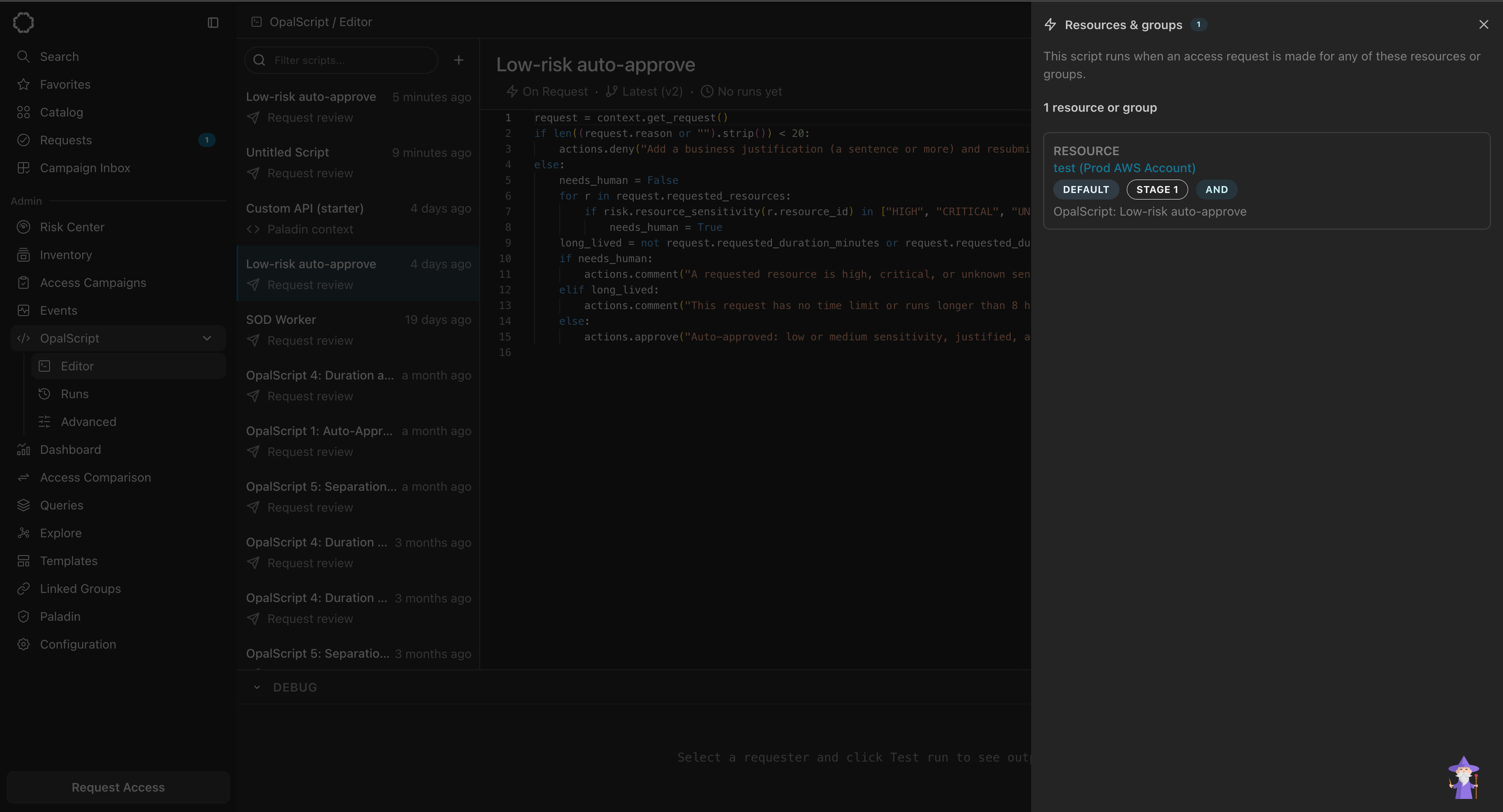This screenshot has height=812, width=1503.
Task: Expand the DEBUG section chevron
Action: point(257,687)
